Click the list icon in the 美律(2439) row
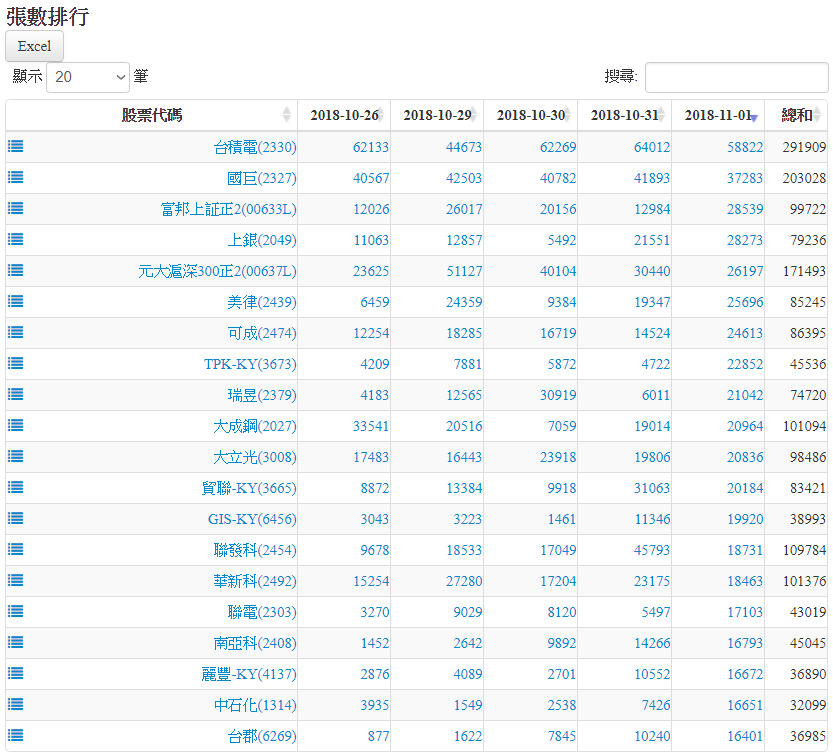 pos(16,301)
